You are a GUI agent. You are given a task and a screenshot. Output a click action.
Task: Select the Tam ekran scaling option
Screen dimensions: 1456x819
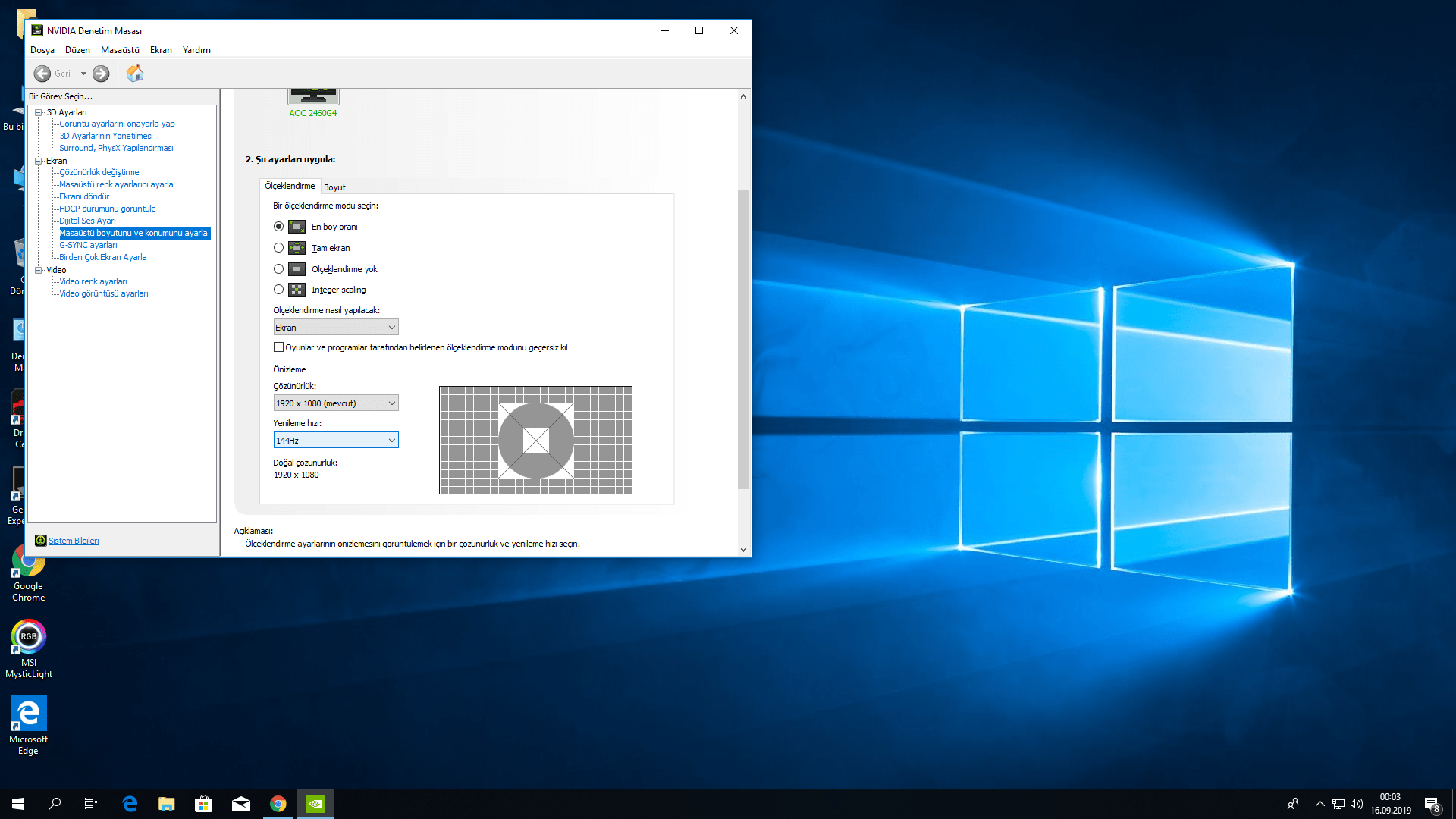[x=279, y=248]
